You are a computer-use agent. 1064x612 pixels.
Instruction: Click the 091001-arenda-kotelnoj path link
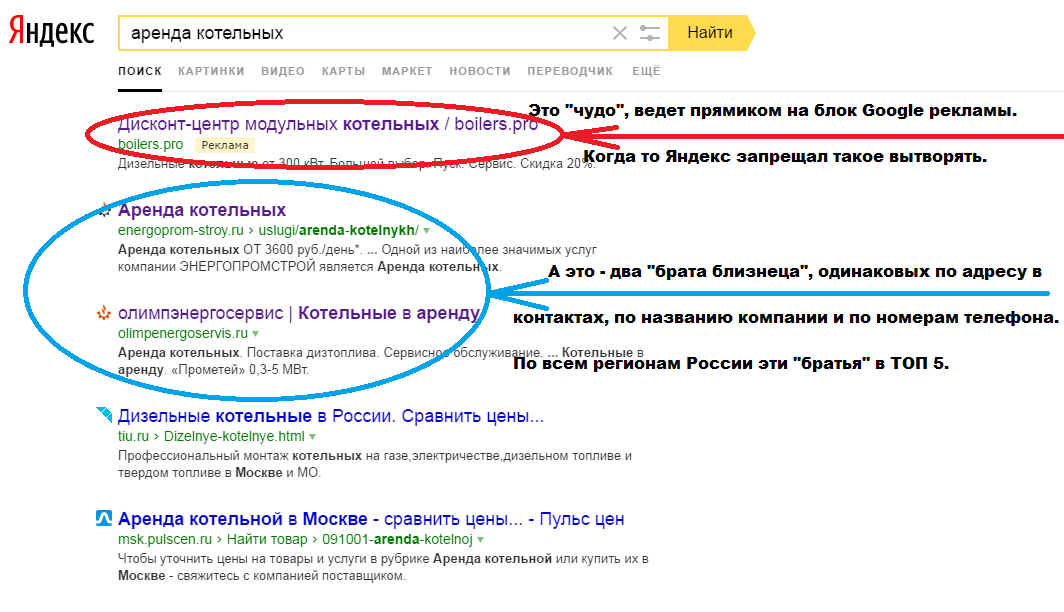[398, 539]
